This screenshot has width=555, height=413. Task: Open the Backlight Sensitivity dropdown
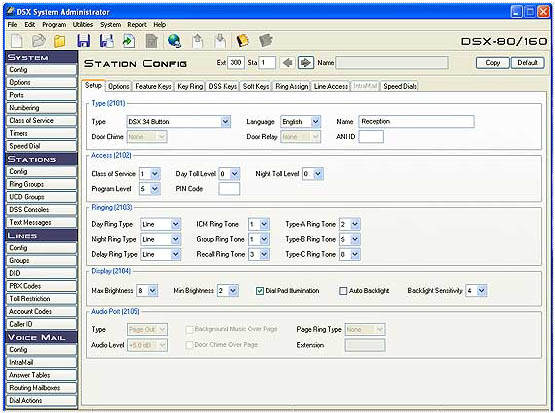pos(482,291)
